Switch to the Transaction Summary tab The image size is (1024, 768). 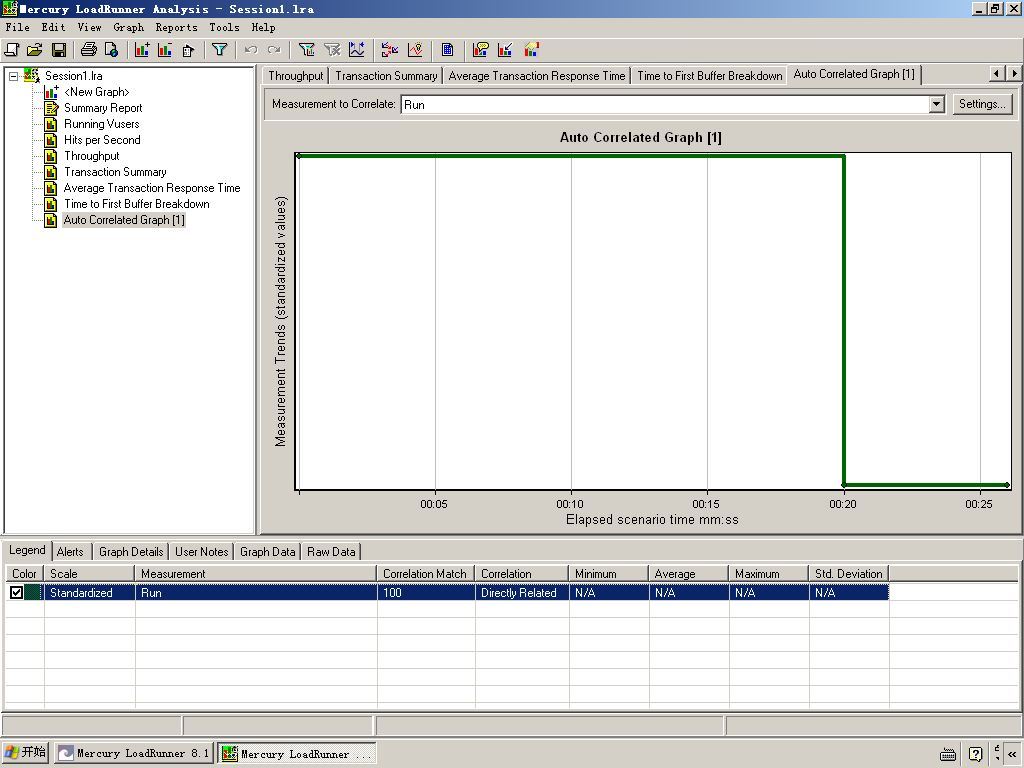[x=386, y=76]
